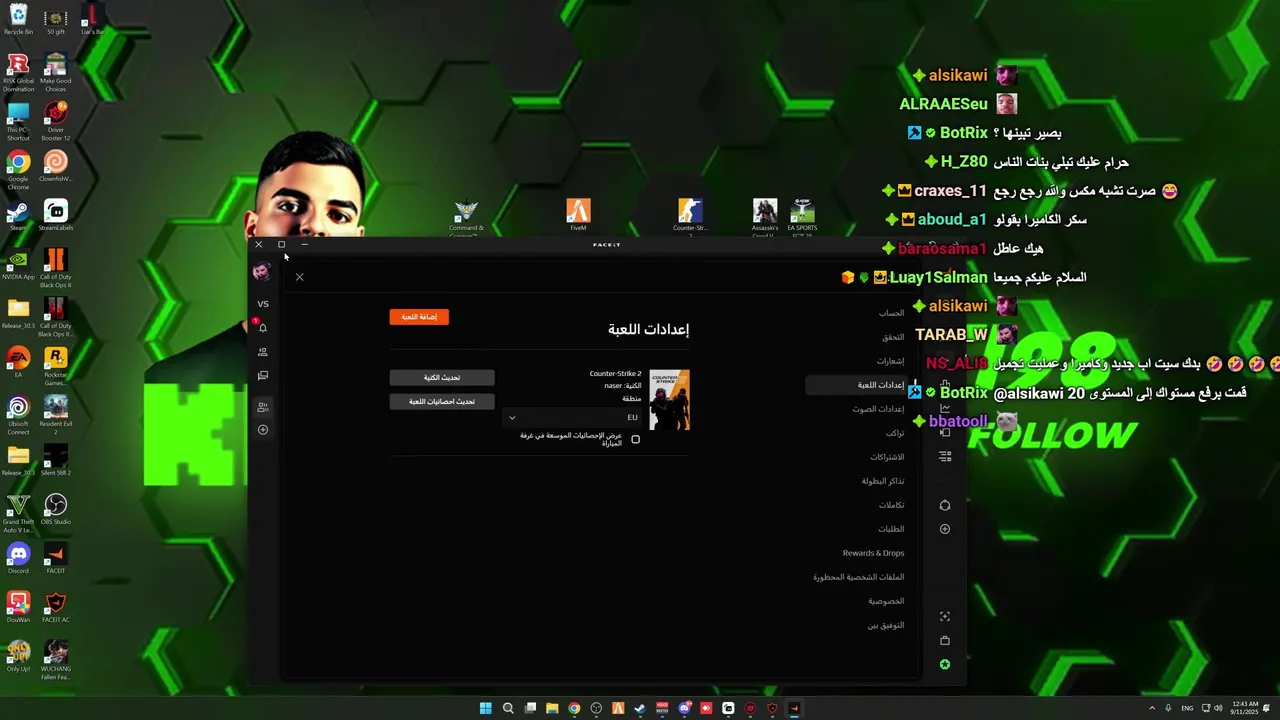This screenshot has width=1280, height=720.
Task: Open التحقق settings section
Action: (893, 337)
